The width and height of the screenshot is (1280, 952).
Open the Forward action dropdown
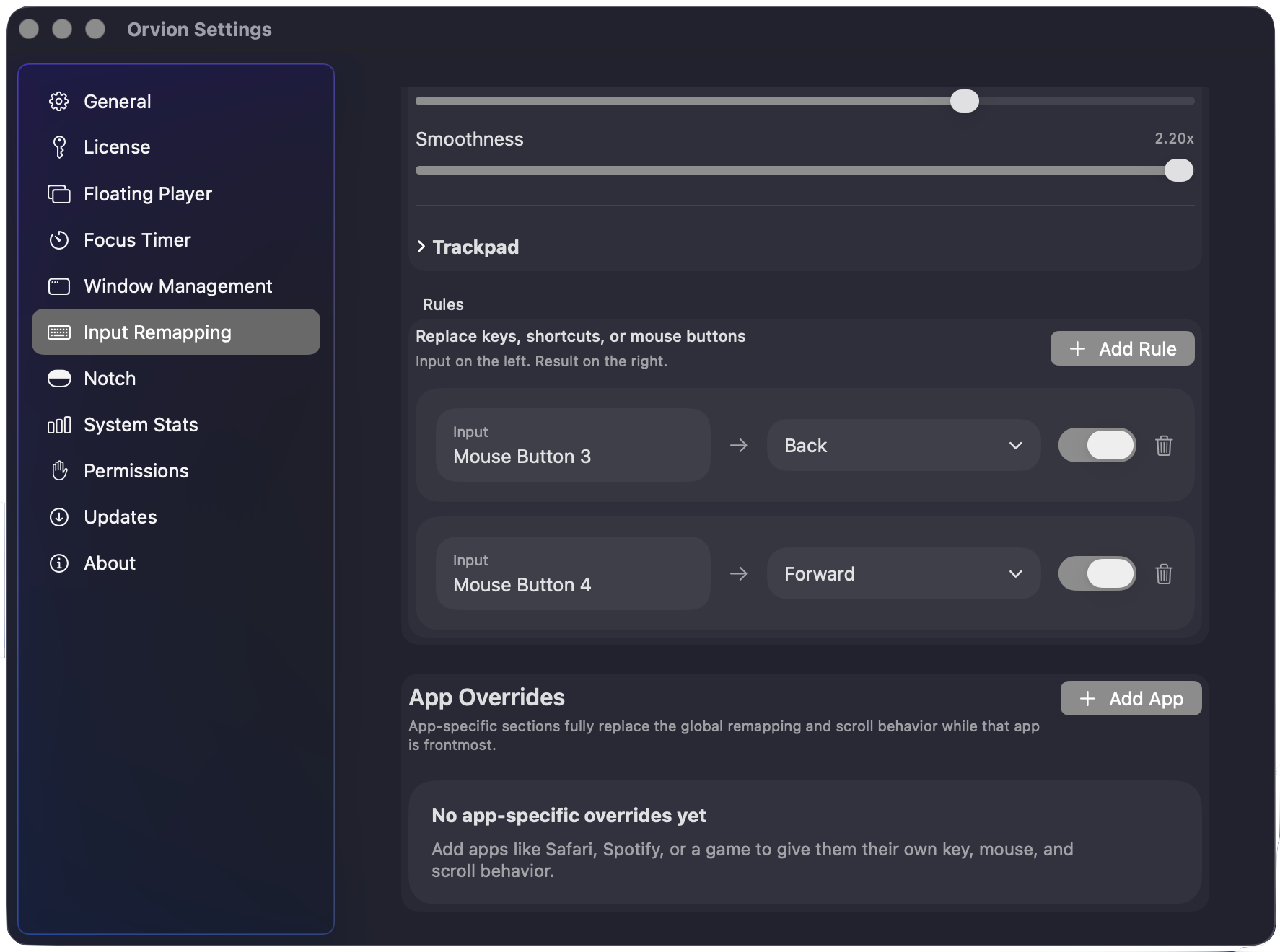tap(903, 574)
